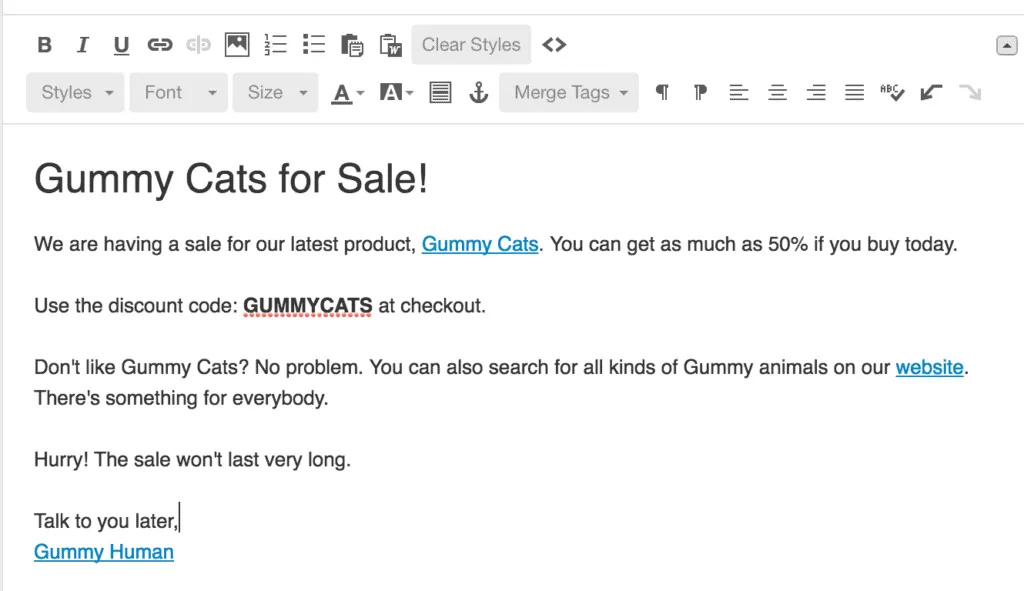Expand the Size selector
This screenshot has width=1024, height=591.
coord(275,92)
